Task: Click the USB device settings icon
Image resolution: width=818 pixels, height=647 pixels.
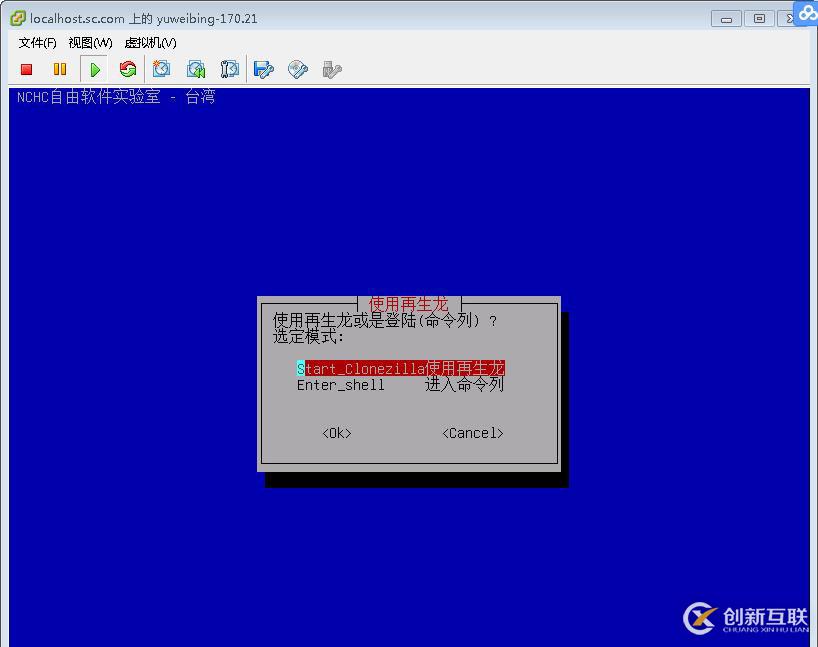Action: 330,69
